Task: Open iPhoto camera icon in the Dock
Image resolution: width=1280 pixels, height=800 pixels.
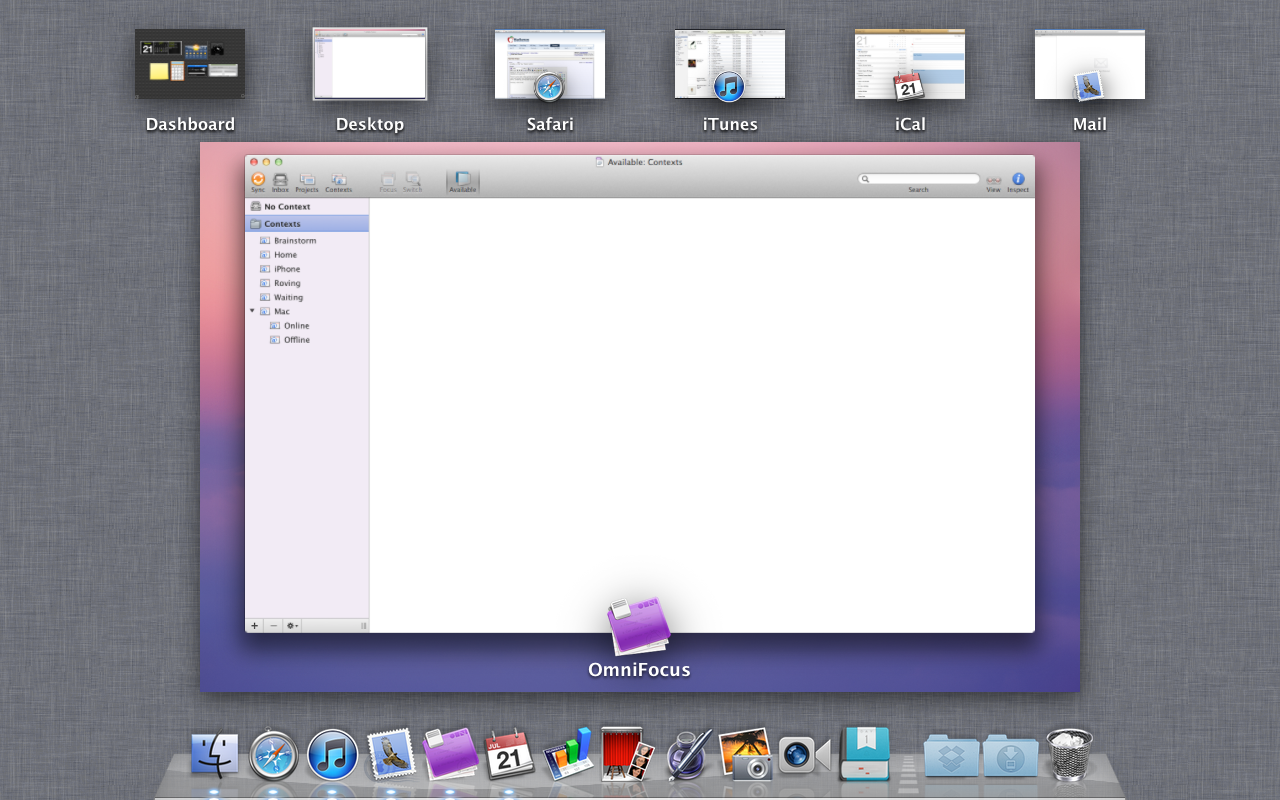Action: point(746,754)
